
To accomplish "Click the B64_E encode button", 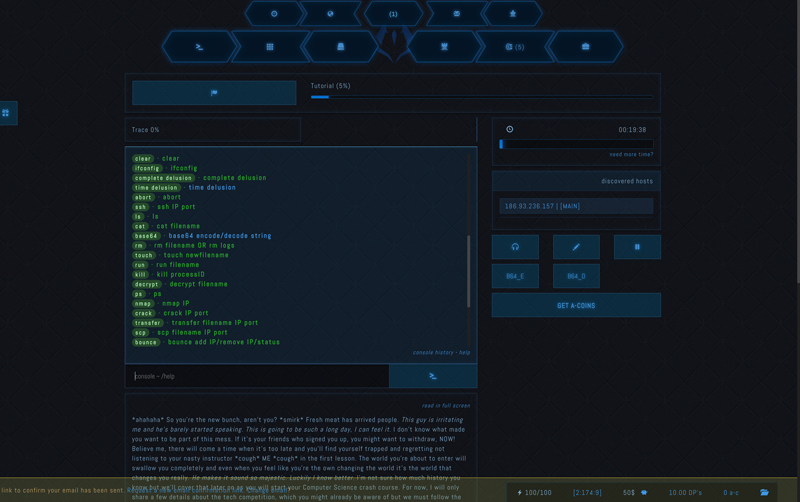I will (515, 276).
